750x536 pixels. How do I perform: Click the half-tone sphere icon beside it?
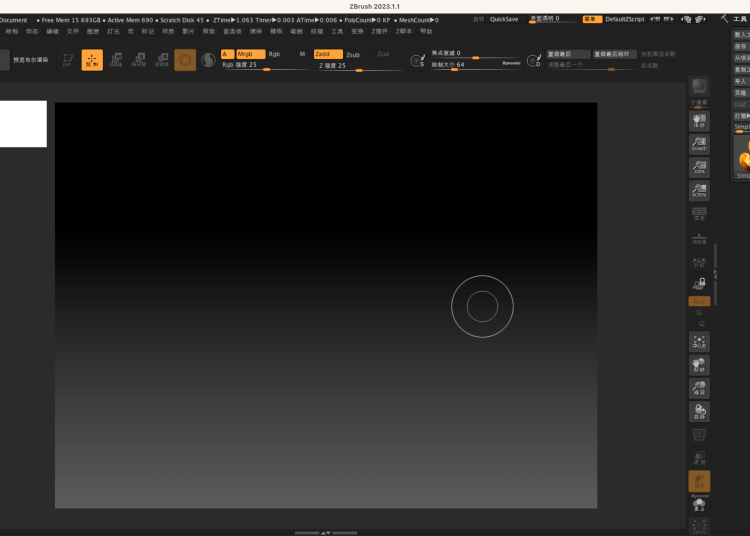click(x=208, y=60)
